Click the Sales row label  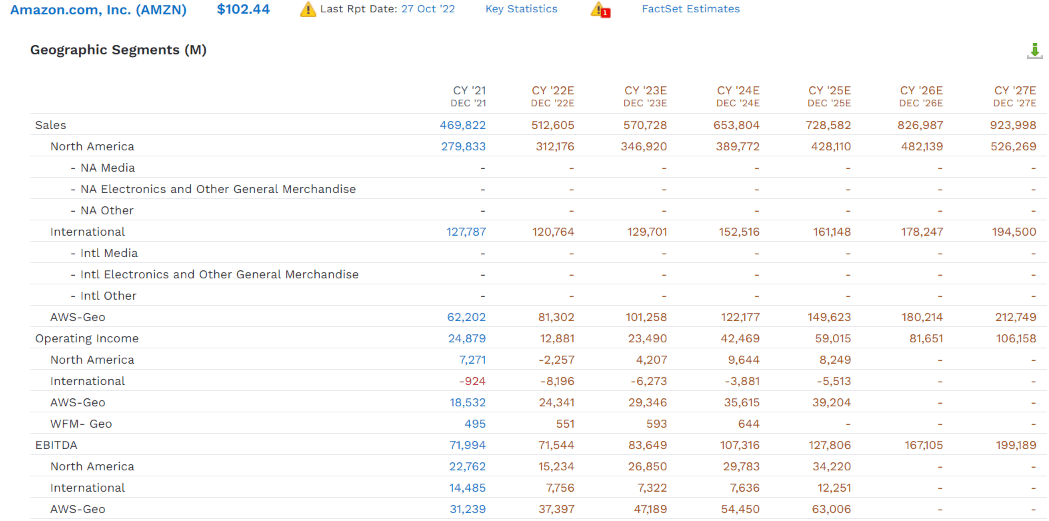tap(51, 125)
